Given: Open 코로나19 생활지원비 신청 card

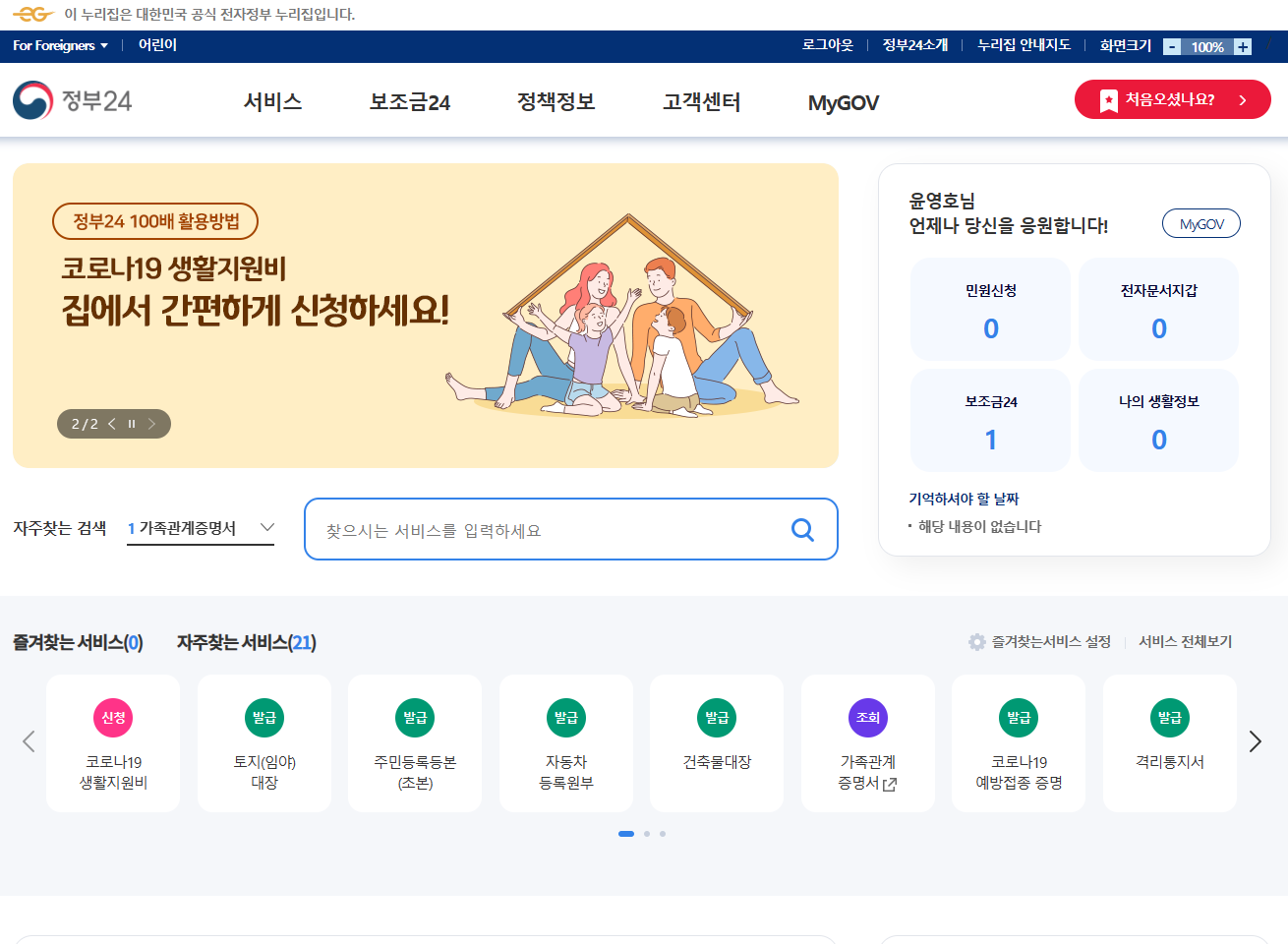Looking at the screenshot, I should tap(113, 743).
